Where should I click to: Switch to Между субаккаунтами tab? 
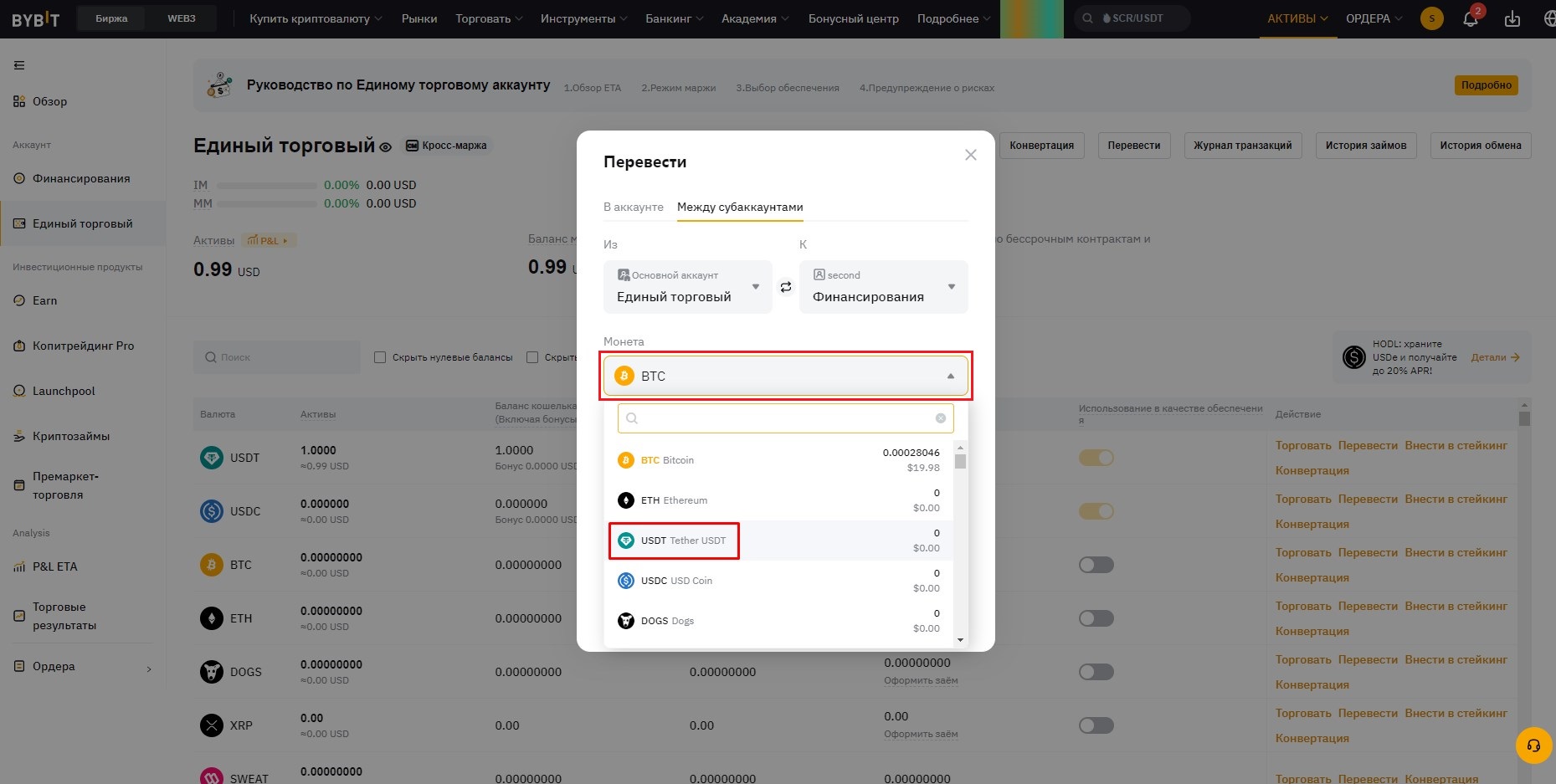[x=740, y=207]
